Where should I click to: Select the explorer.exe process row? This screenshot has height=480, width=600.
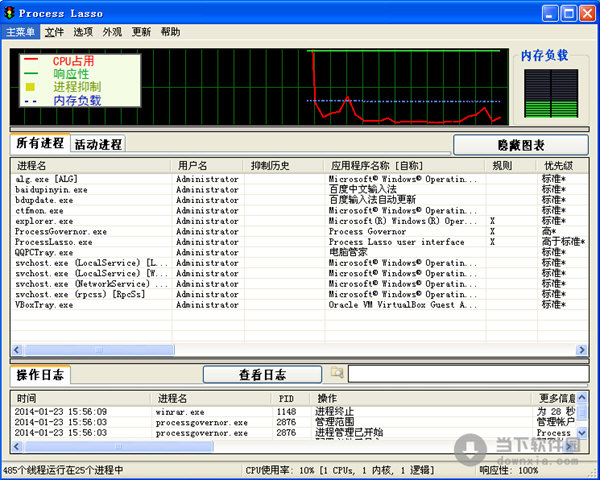point(300,221)
